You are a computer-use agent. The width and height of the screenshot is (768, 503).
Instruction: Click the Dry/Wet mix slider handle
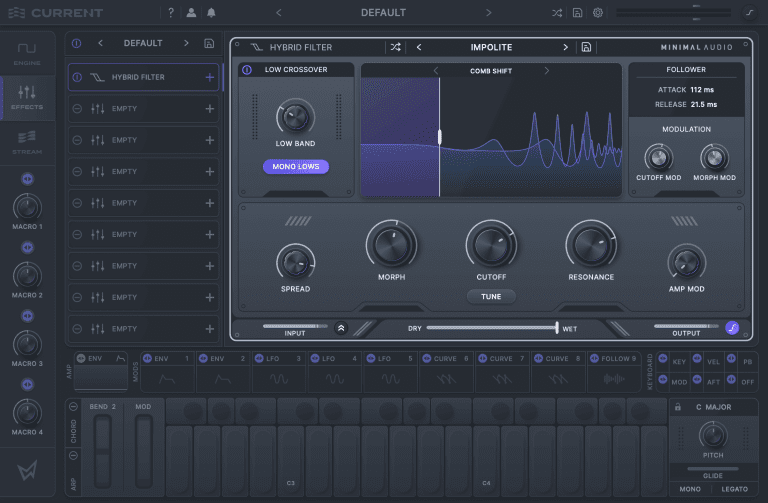point(556,328)
